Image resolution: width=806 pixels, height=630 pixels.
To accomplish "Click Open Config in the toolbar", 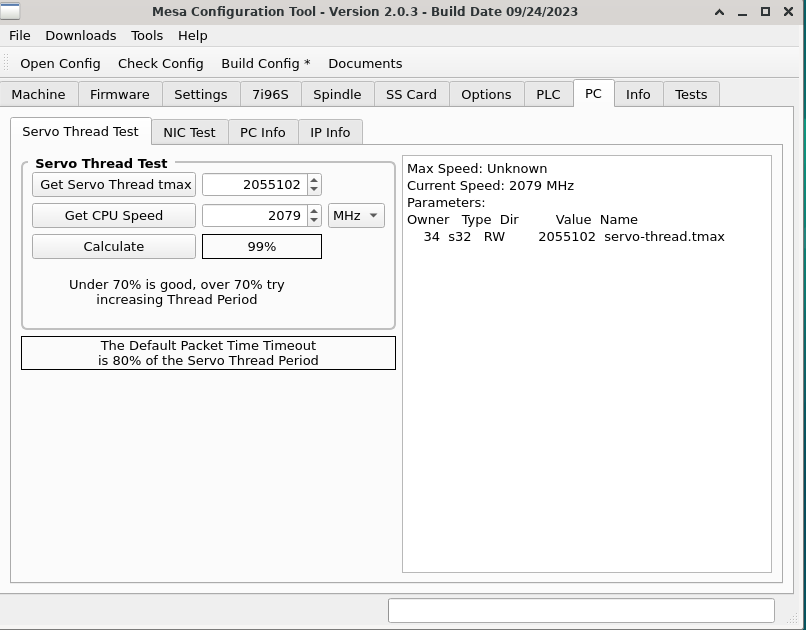I will coord(60,63).
